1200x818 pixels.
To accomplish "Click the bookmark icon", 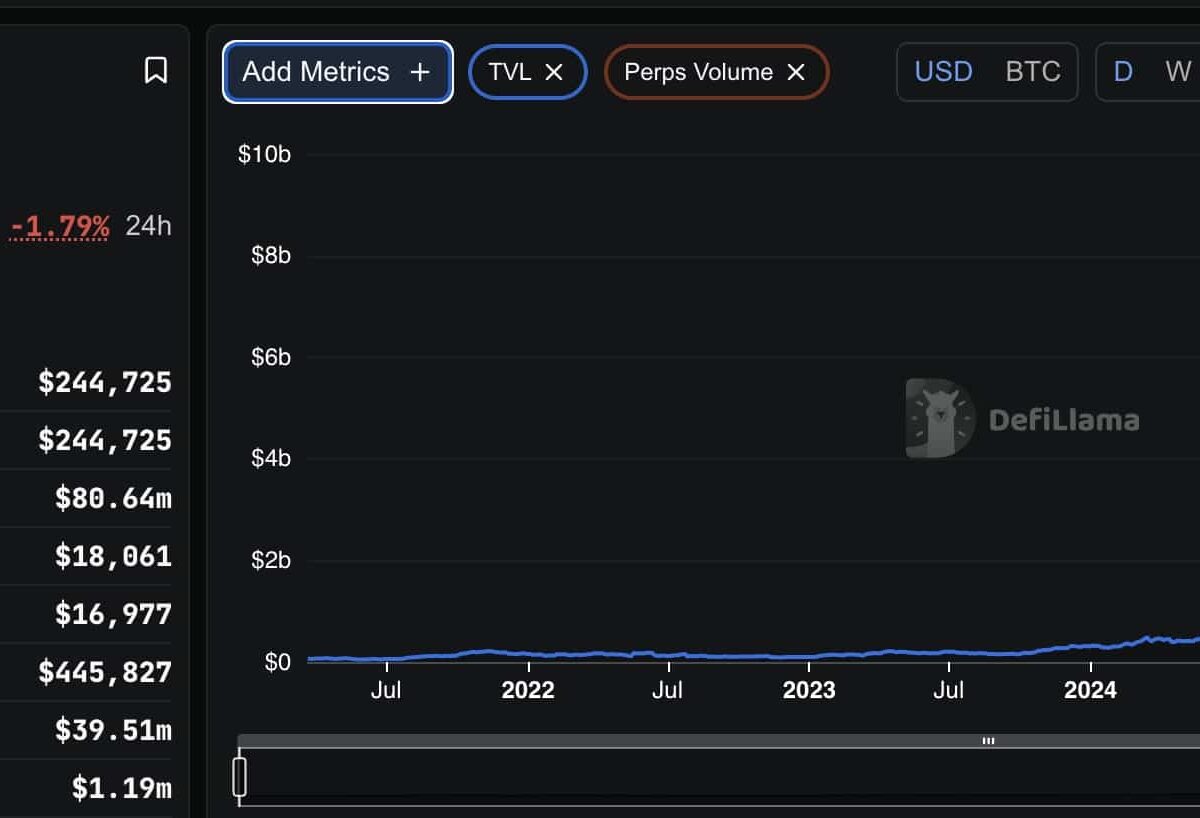I will (x=155, y=71).
